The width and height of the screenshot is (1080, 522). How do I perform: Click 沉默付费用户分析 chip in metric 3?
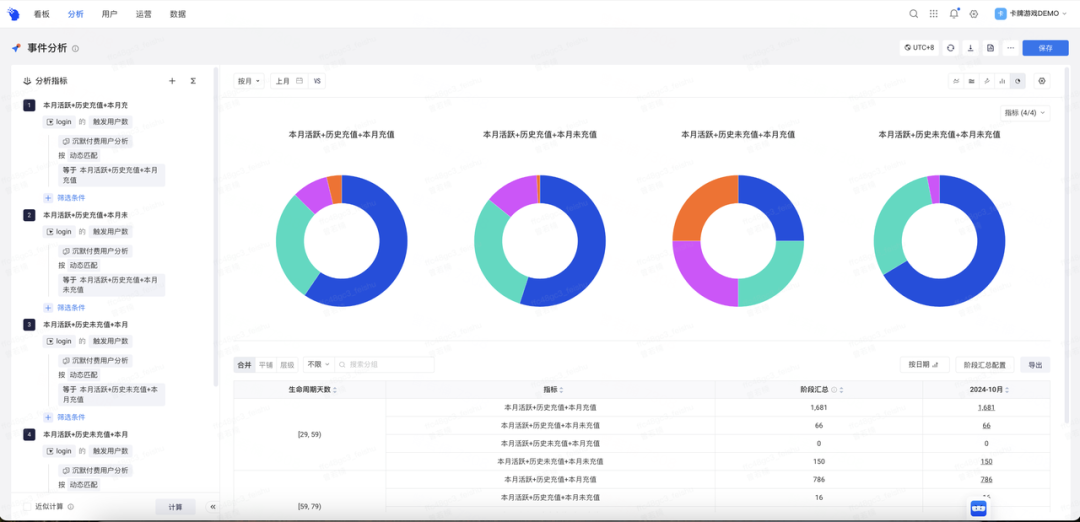pos(94,361)
